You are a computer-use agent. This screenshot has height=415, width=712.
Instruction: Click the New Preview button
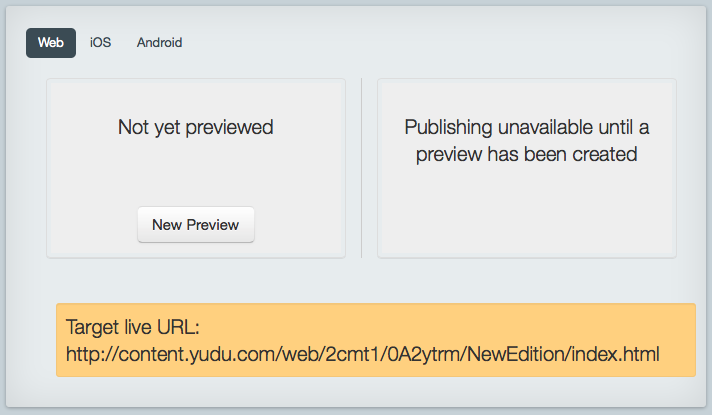tap(196, 225)
